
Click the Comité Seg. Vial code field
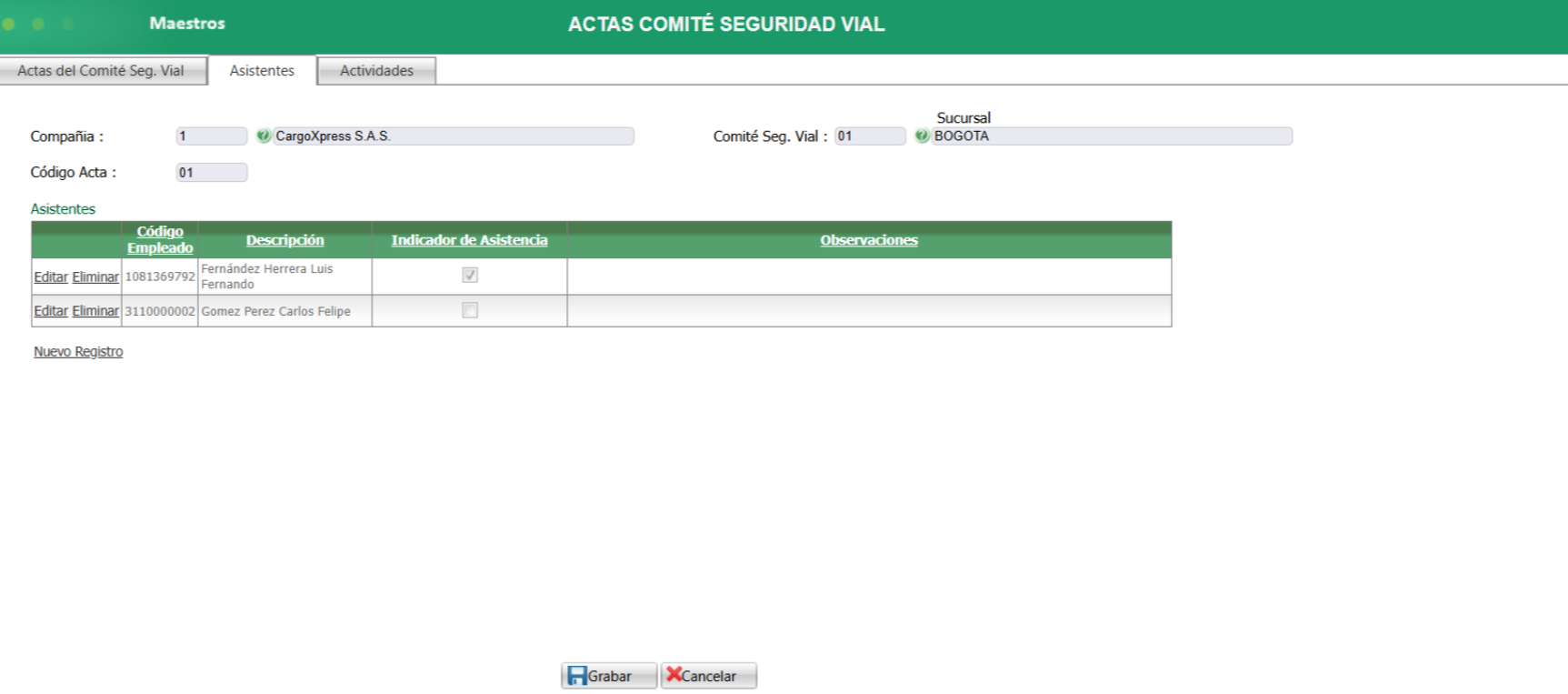[870, 136]
